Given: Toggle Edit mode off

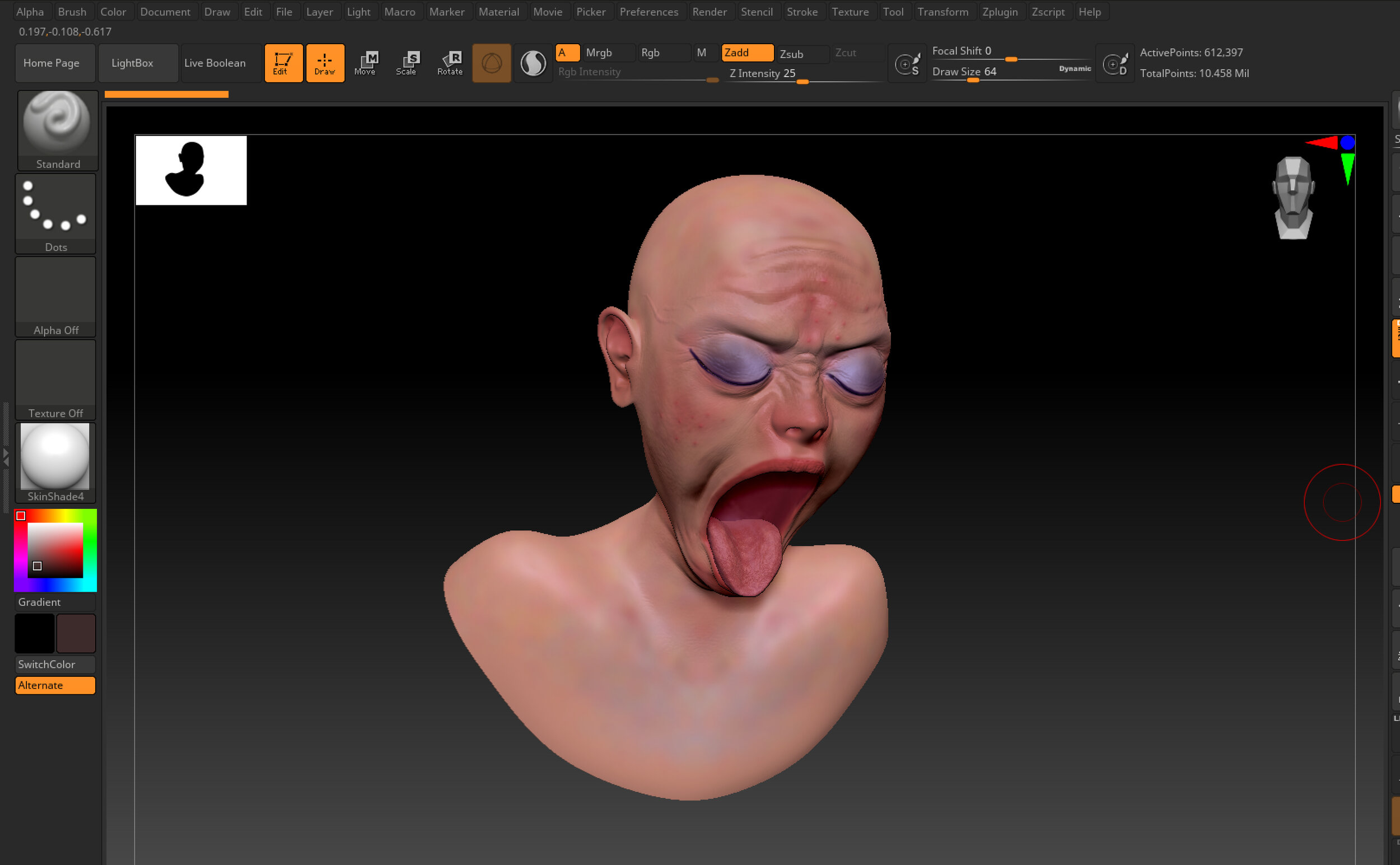Looking at the screenshot, I should [283, 62].
